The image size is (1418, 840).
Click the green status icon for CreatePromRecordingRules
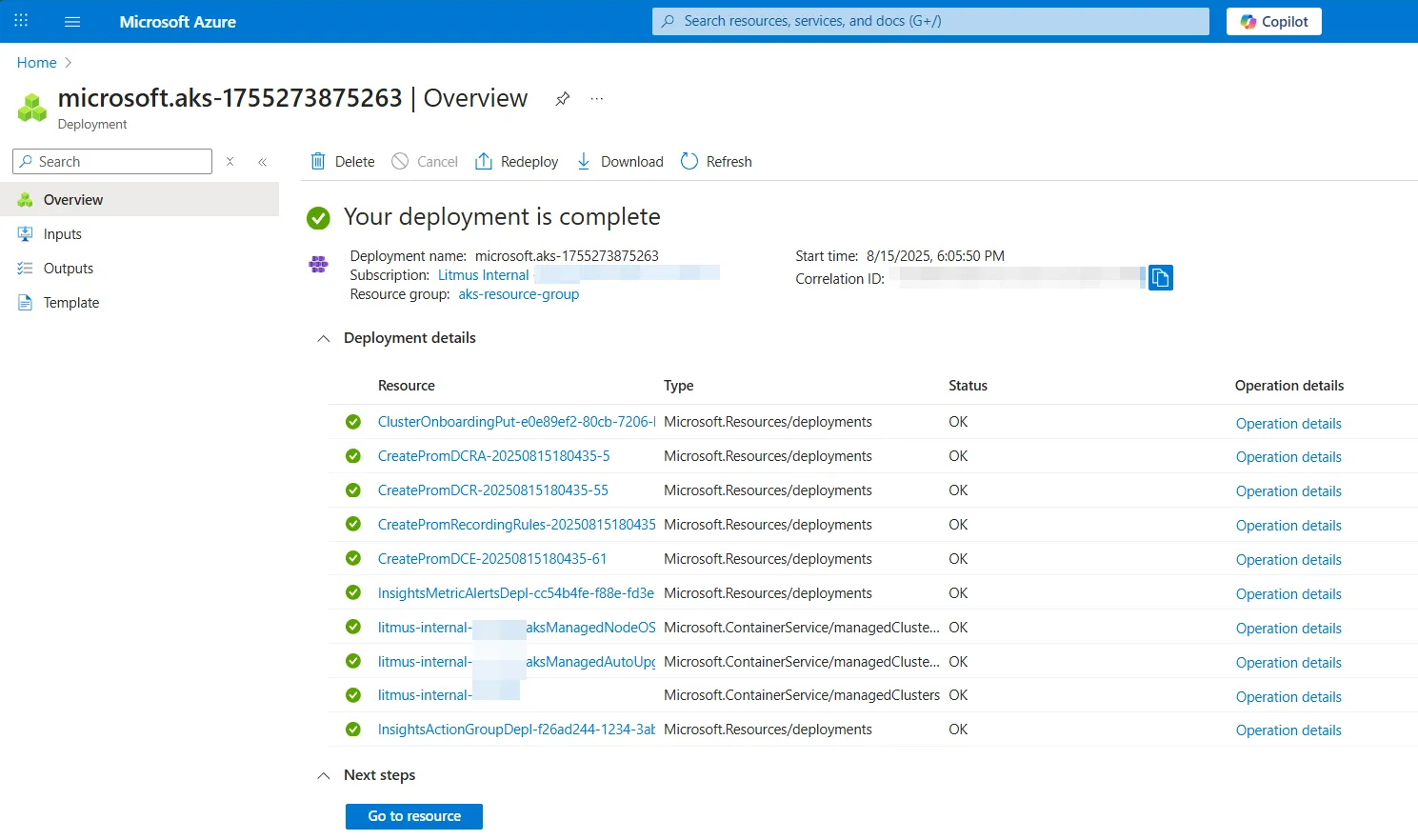(x=353, y=525)
